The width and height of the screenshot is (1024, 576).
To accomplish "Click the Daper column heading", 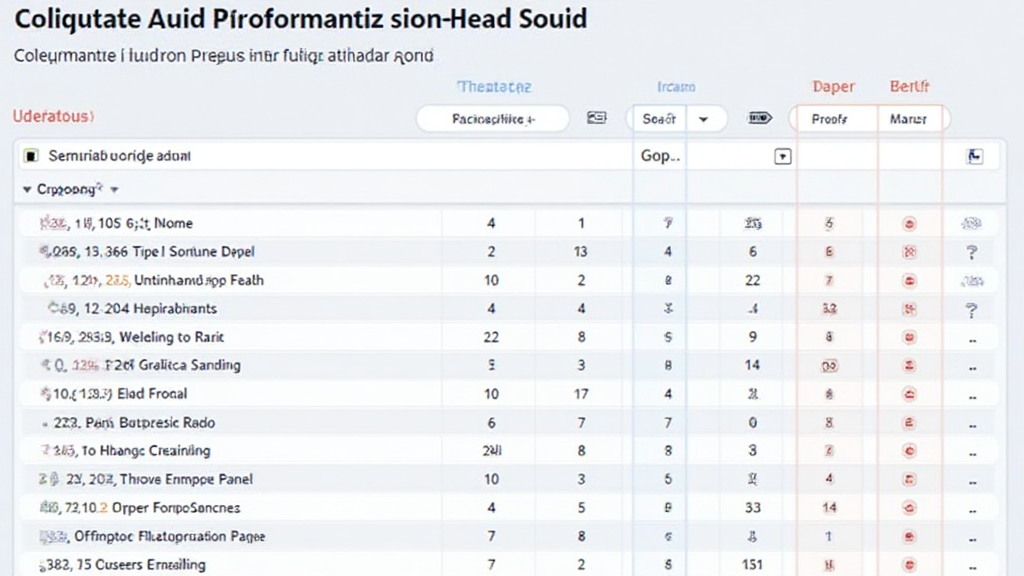I will pos(833,87).
